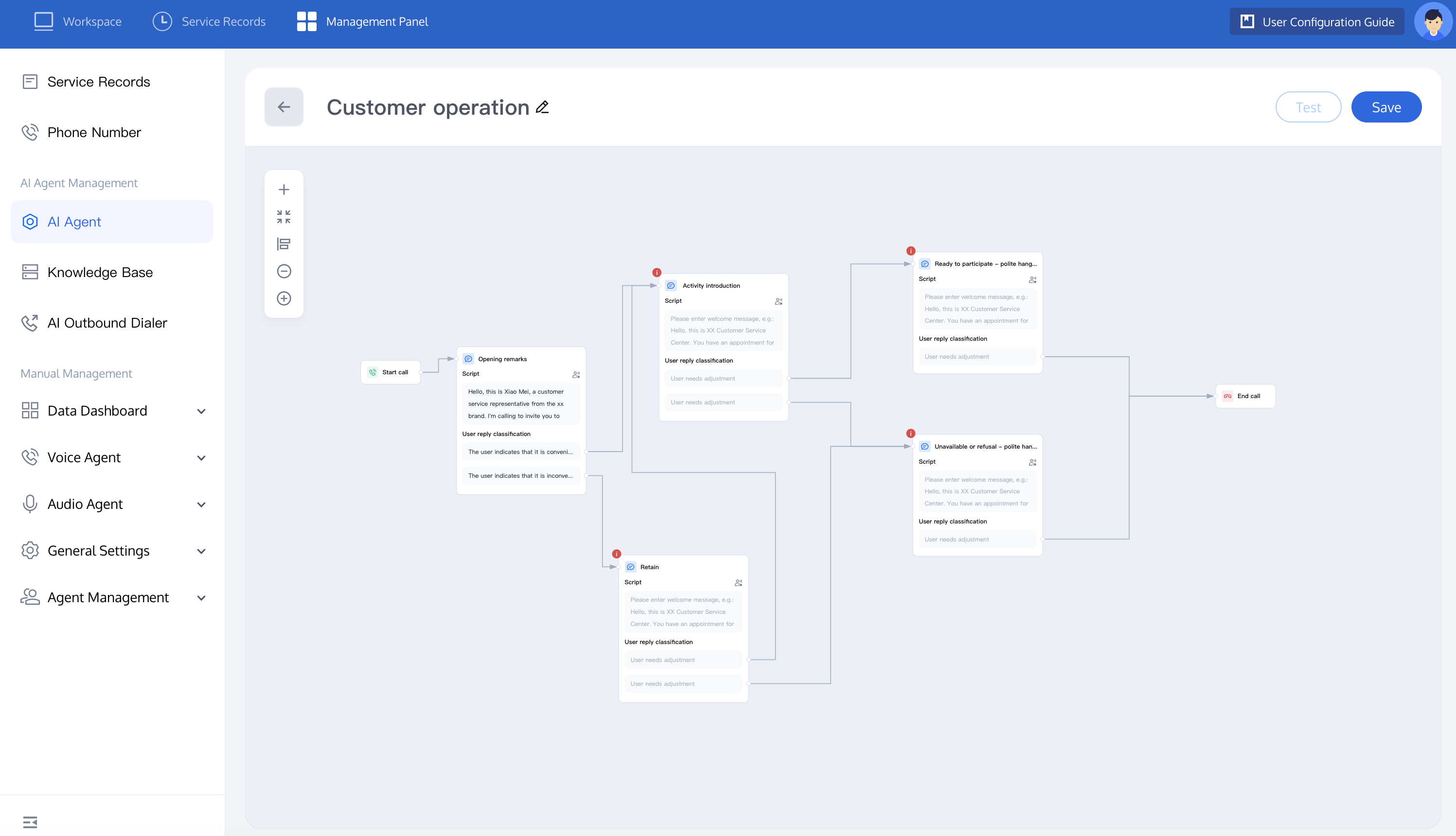This screenshot has height=836, width=1456.
Task: Click the sidebar collapse icon at bottom
Action: click(30, 822)
